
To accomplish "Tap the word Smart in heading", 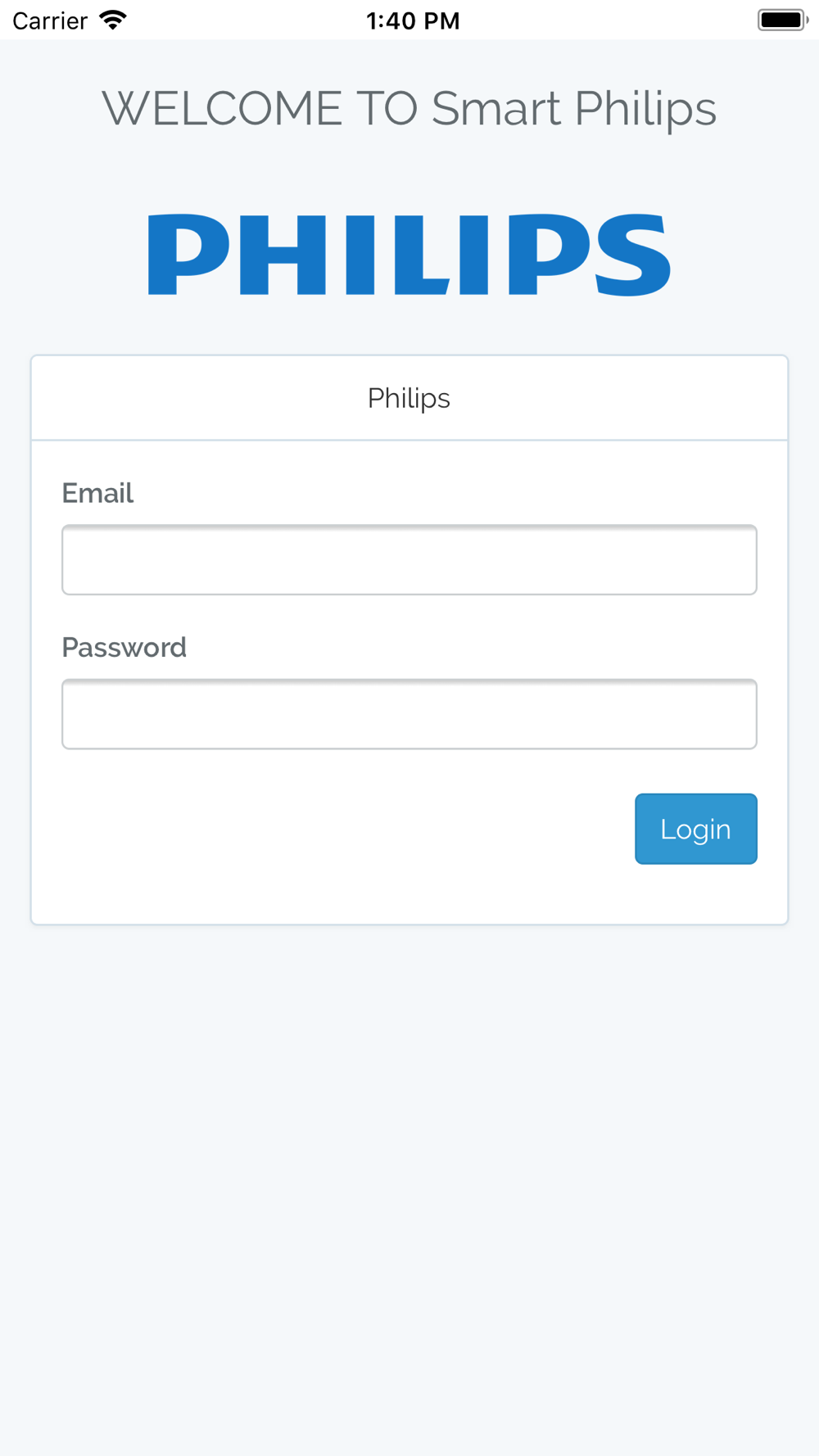I will tap(496, 109).
